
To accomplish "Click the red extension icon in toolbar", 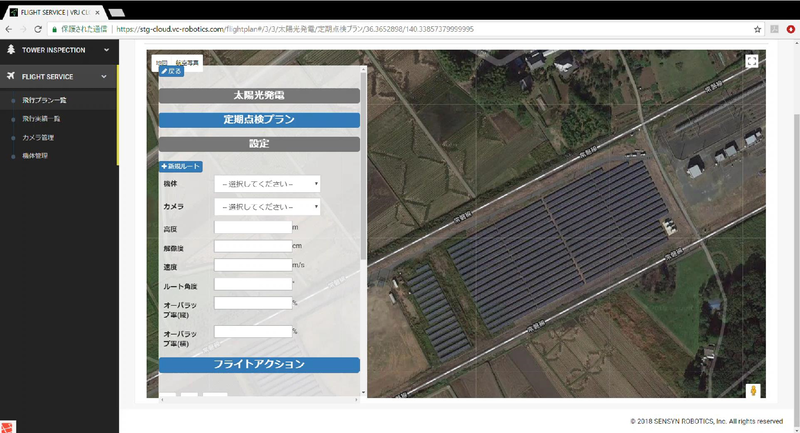I will click(x=792, y=29).
